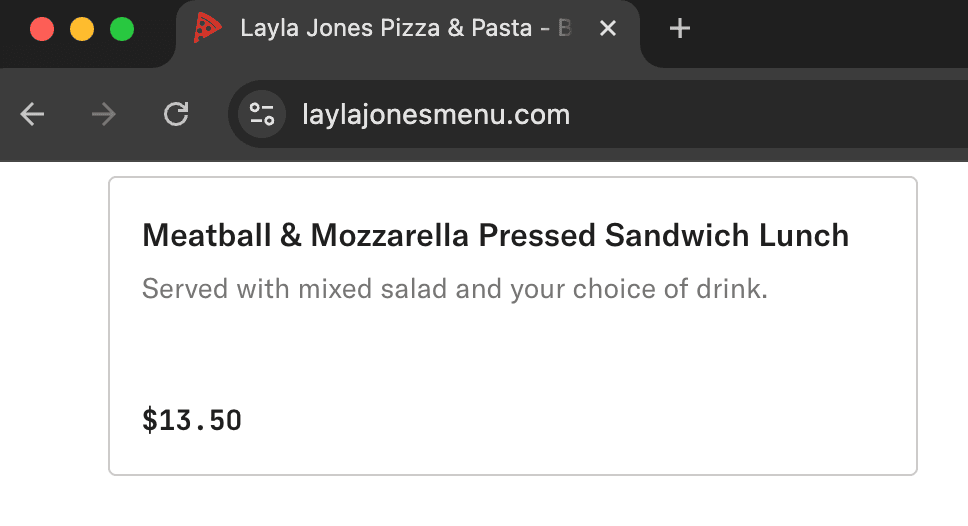Click the laylajonesmenu.com URL text
The height and width of the screenshot is (526, 968).
pos(436,115)
